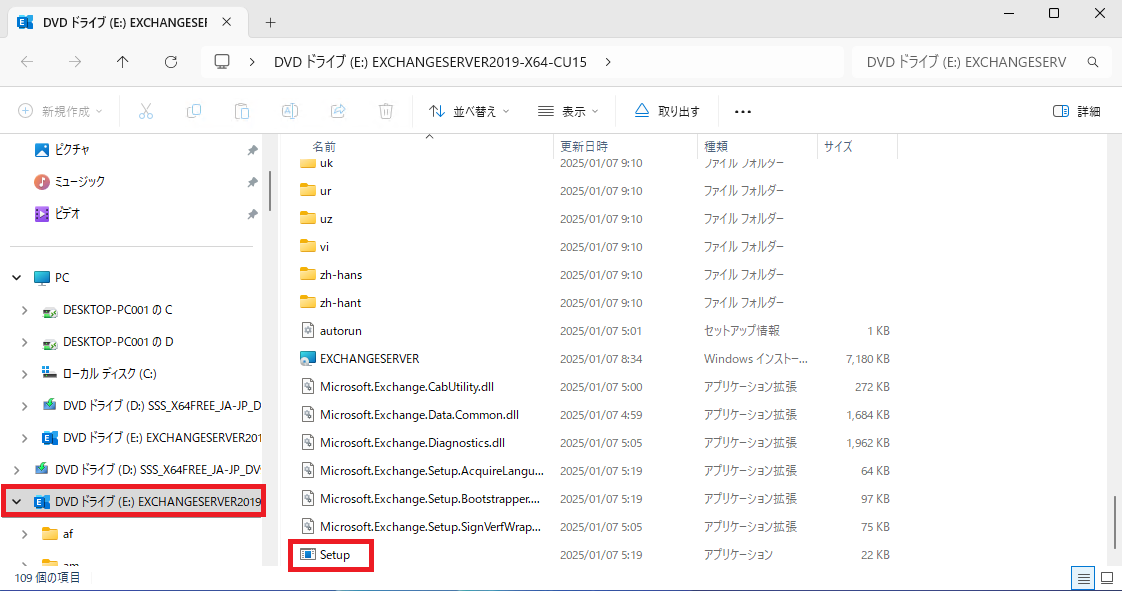Click the chevron after the address path
The image size is (1122, 591).
click(608, 62)
